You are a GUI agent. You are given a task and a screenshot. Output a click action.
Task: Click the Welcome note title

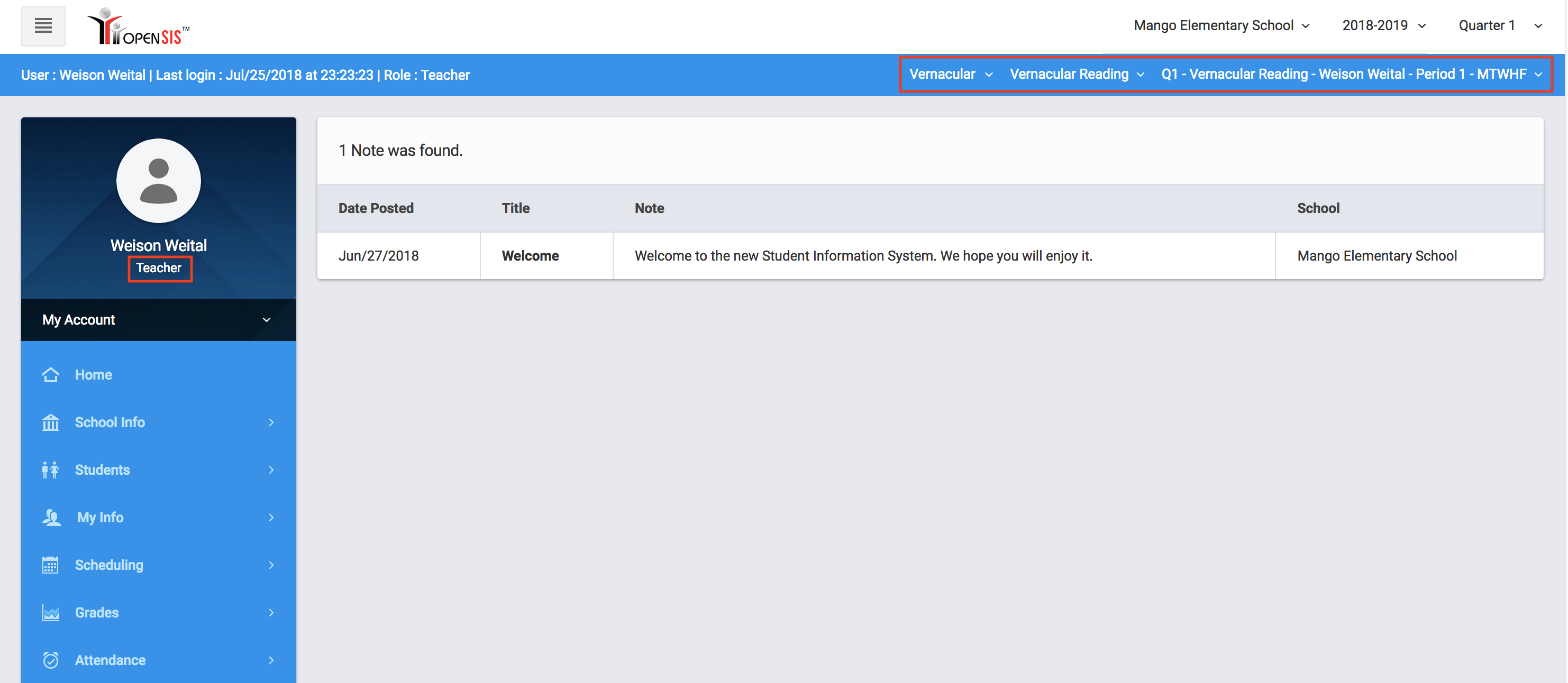pos(530,256)
